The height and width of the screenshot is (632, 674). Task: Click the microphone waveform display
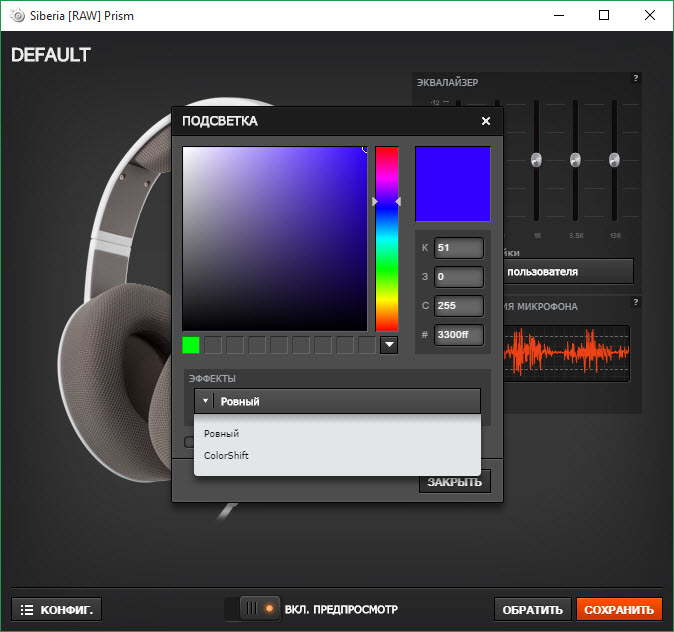567,353
